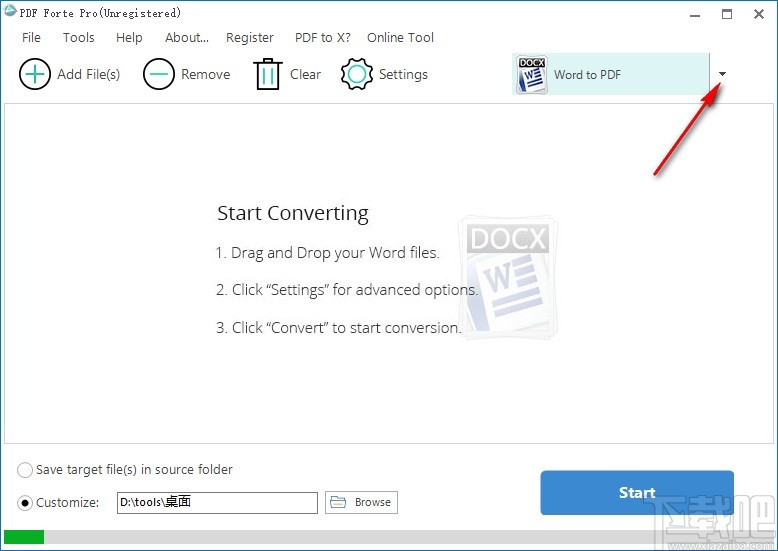Click the Add File(s) plus icon

35,74
